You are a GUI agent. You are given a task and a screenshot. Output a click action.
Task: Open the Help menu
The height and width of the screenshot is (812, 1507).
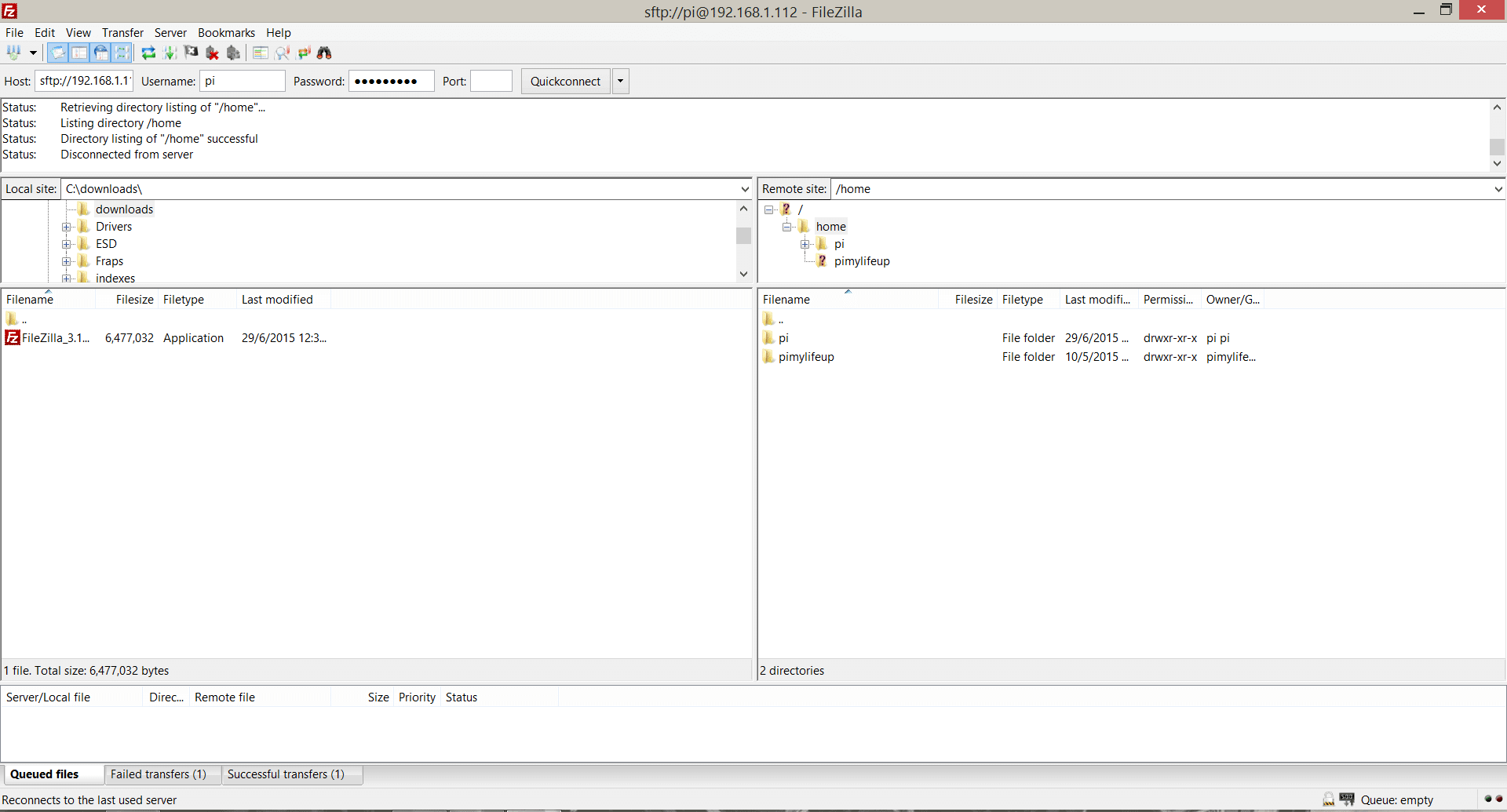coord(278,32)
